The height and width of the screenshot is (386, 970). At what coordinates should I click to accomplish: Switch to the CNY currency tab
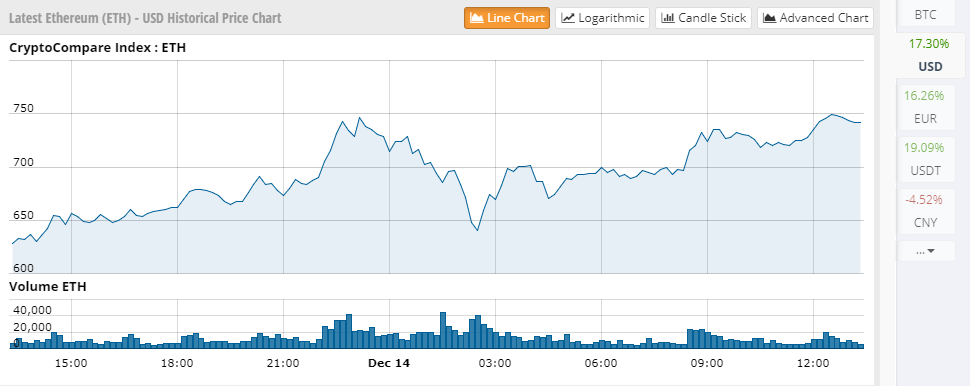(x=925, y=211)
